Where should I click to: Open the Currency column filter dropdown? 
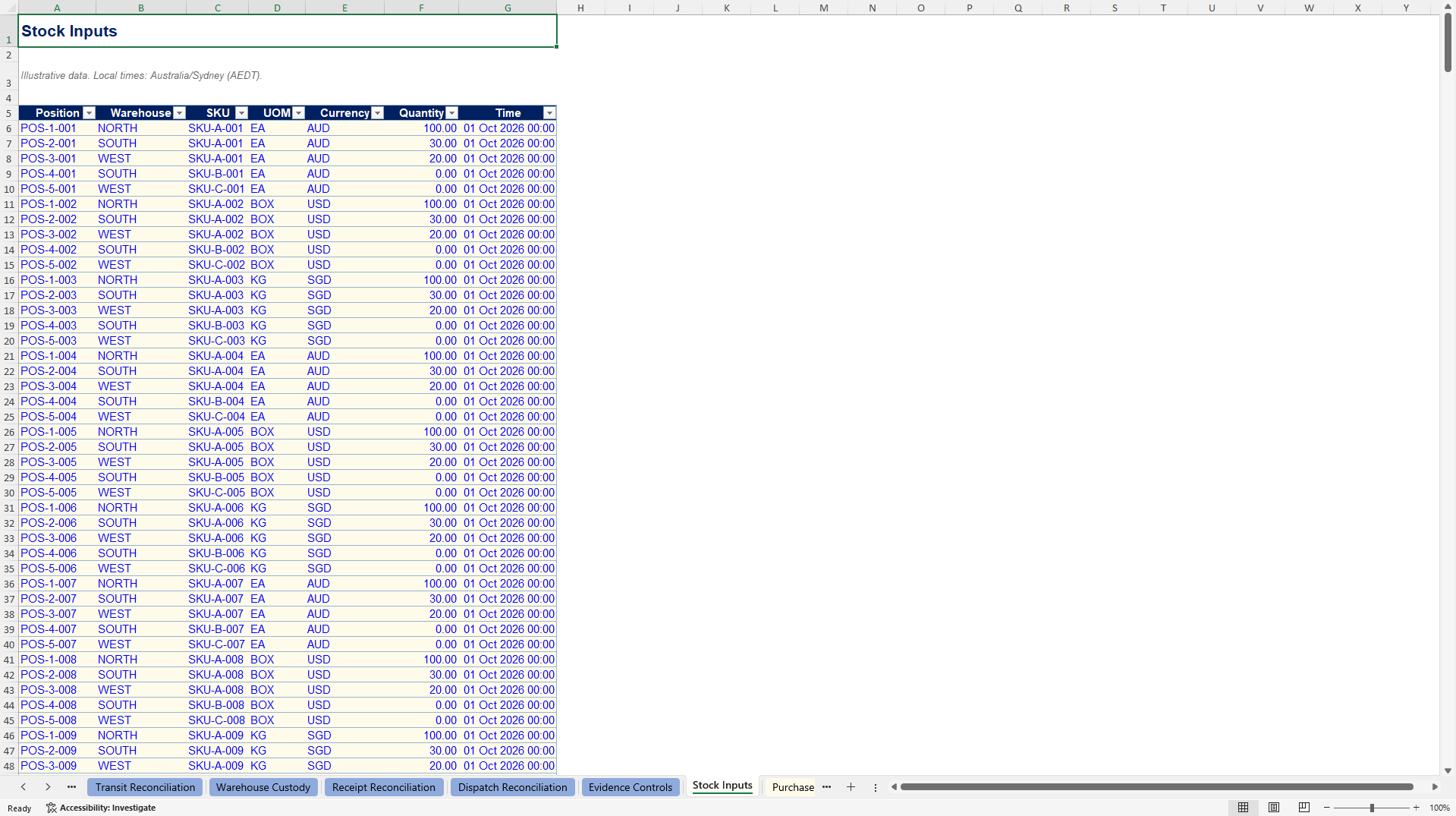pyautogui.click(x=377, y=113)
